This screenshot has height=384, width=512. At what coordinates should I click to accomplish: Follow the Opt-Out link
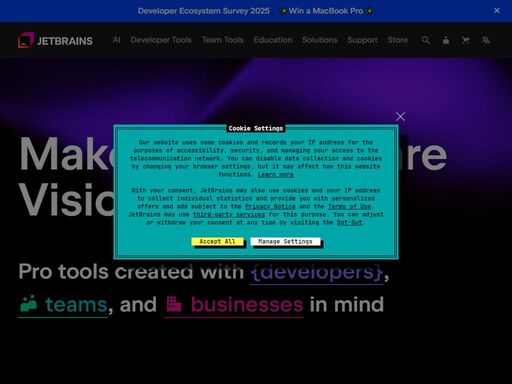(x=349, y=222)
